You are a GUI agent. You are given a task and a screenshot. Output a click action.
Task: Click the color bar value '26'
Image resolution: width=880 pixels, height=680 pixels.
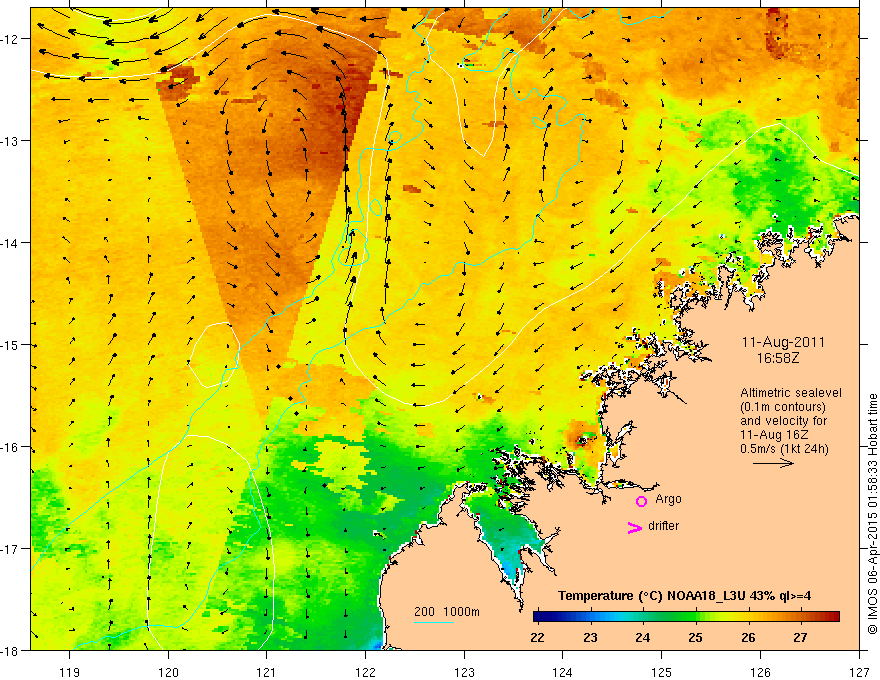point(748,638)
